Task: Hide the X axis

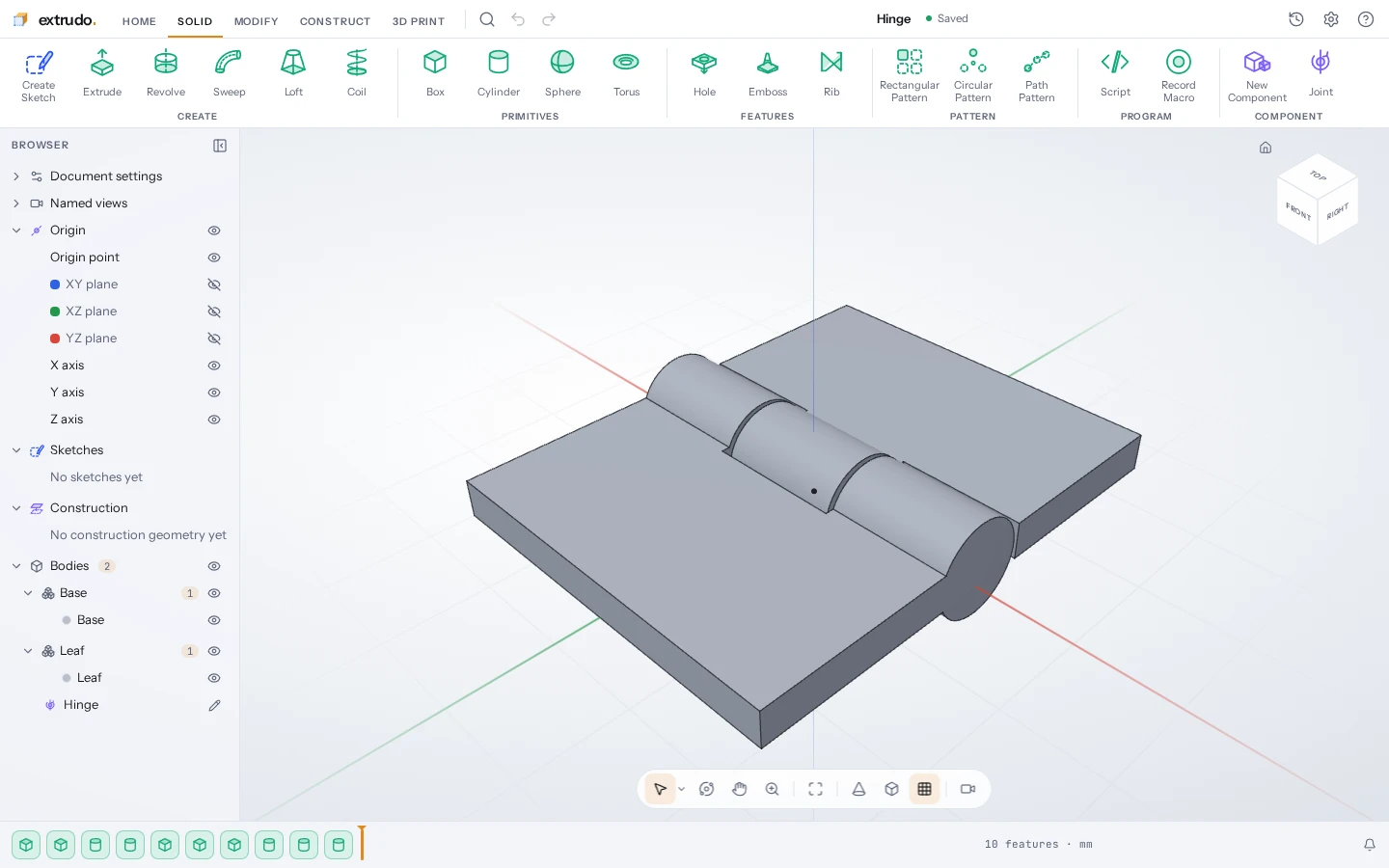Action: (214, 366)
